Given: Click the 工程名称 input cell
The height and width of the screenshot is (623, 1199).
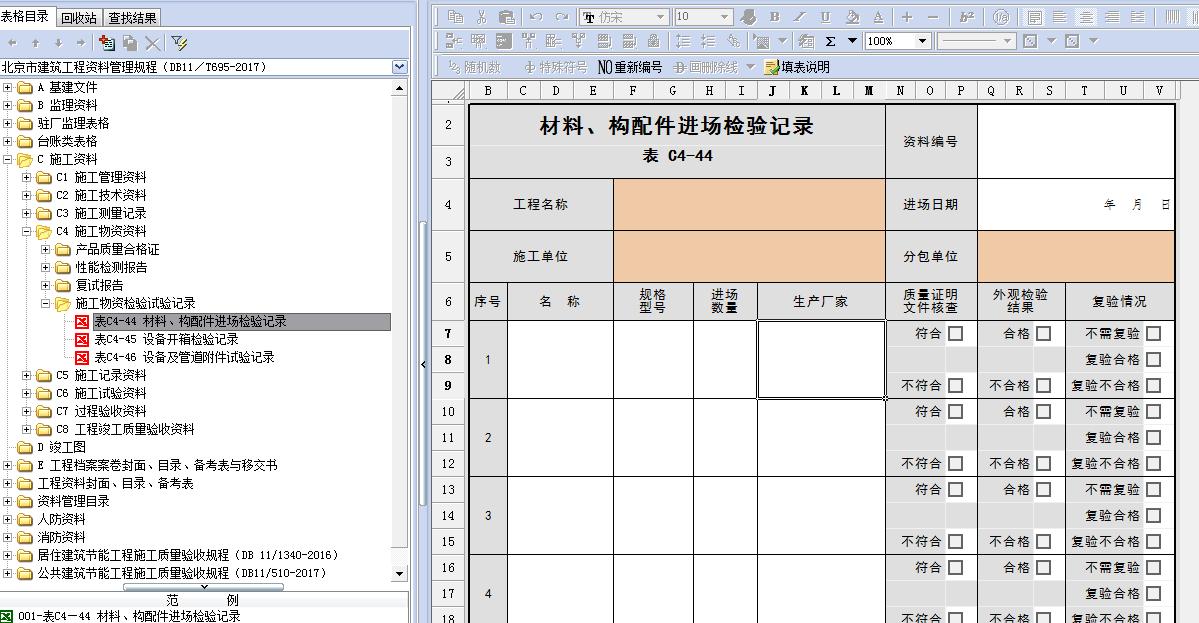Looking at the screenshot, I should click(x=749, y=204).
